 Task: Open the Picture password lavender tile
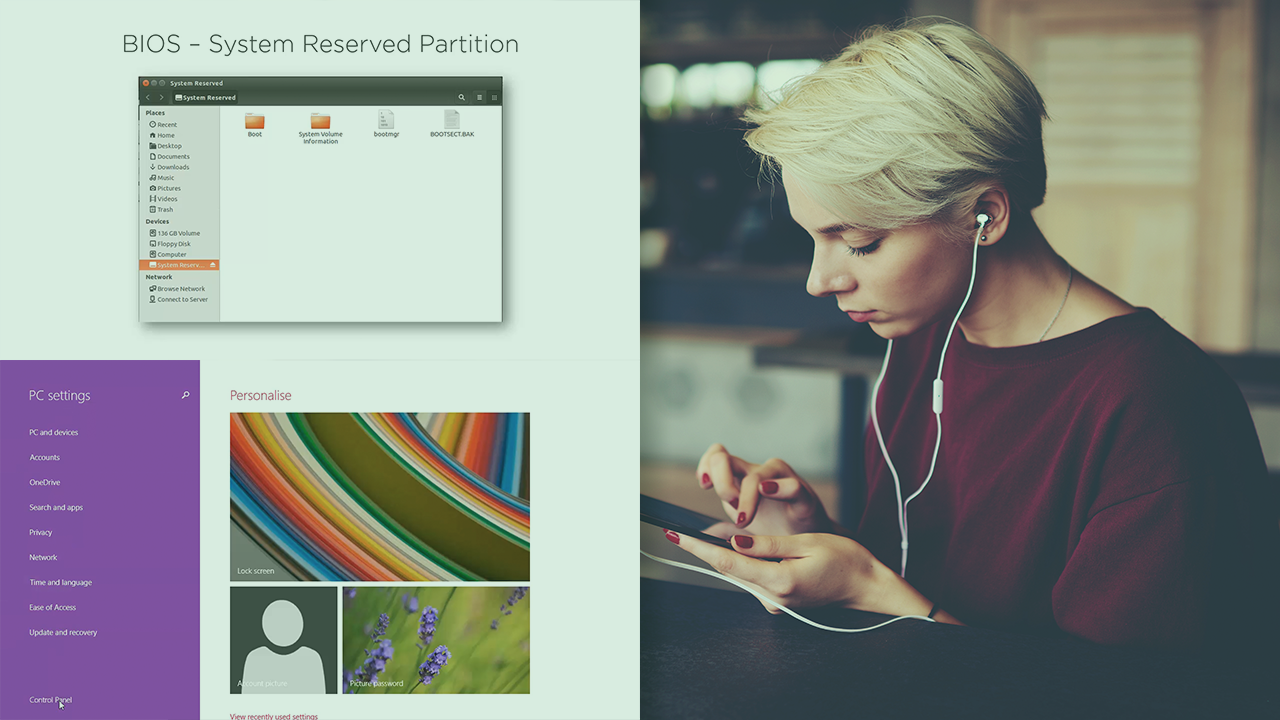[x=436, y=640]
